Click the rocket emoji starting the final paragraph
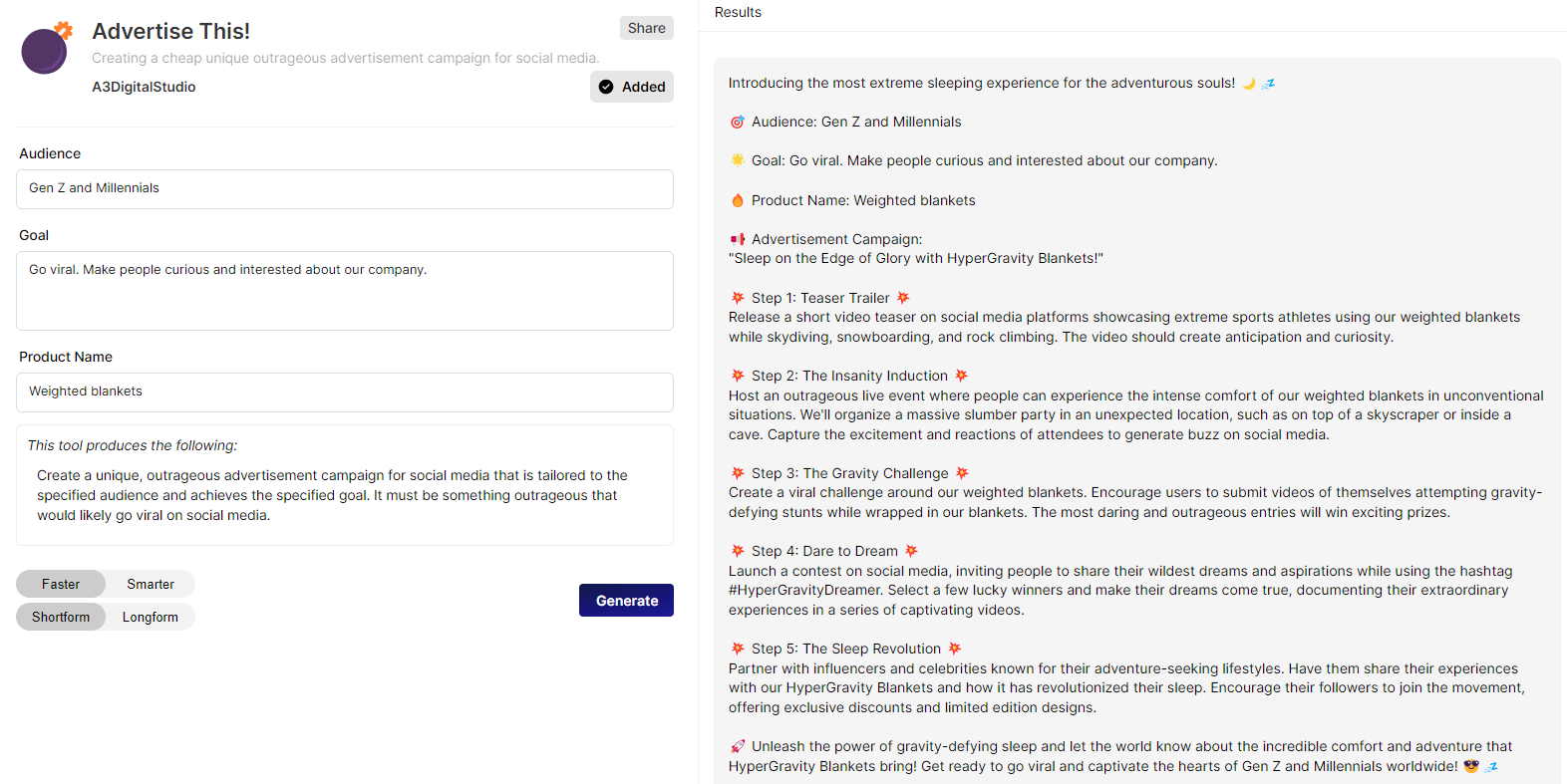Screen dimensions: 1567x784 [x=738, y=745]
